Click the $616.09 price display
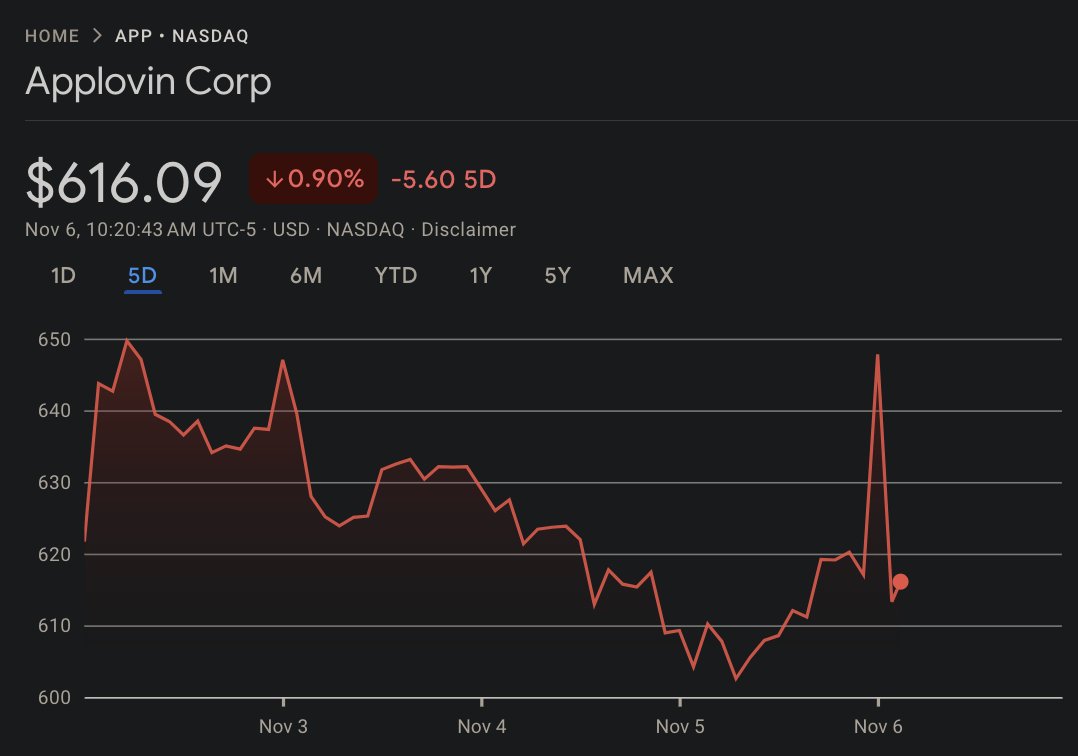 click(123, 180)
